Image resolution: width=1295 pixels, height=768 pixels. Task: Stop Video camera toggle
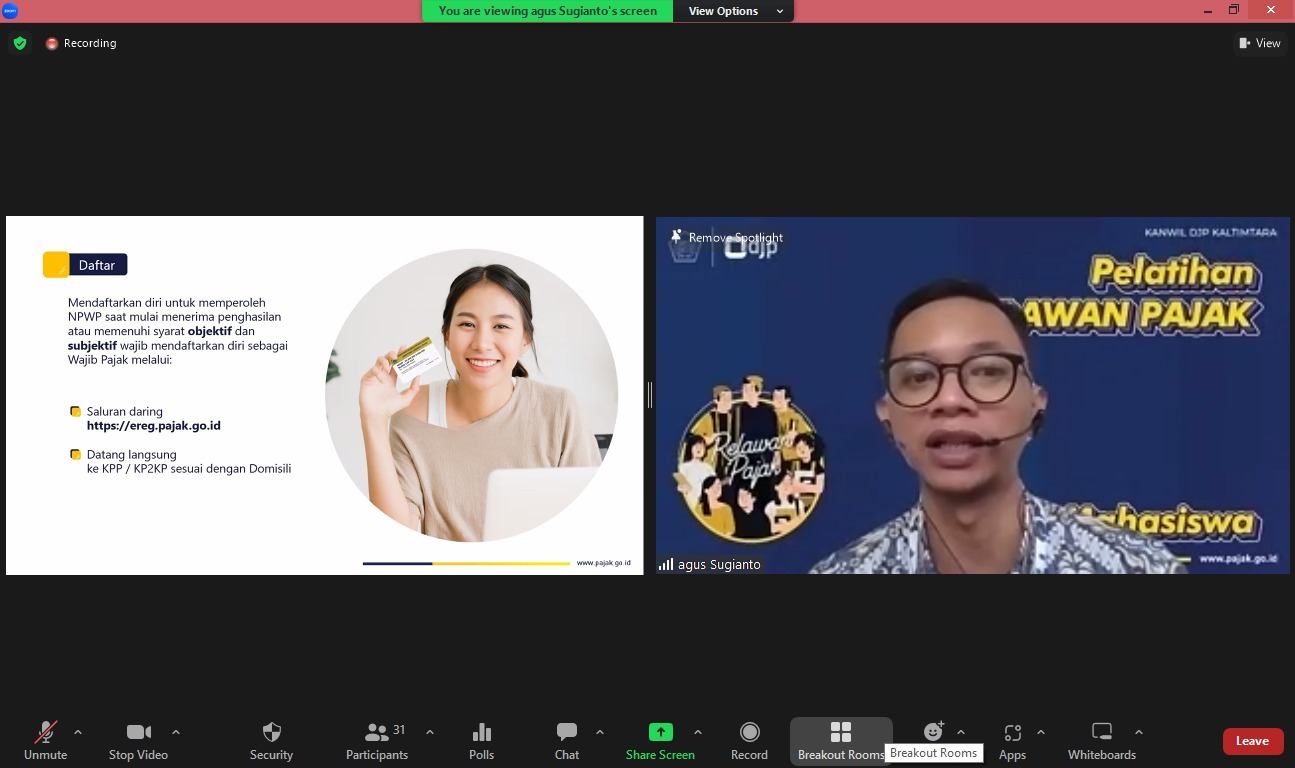[138, 741]
